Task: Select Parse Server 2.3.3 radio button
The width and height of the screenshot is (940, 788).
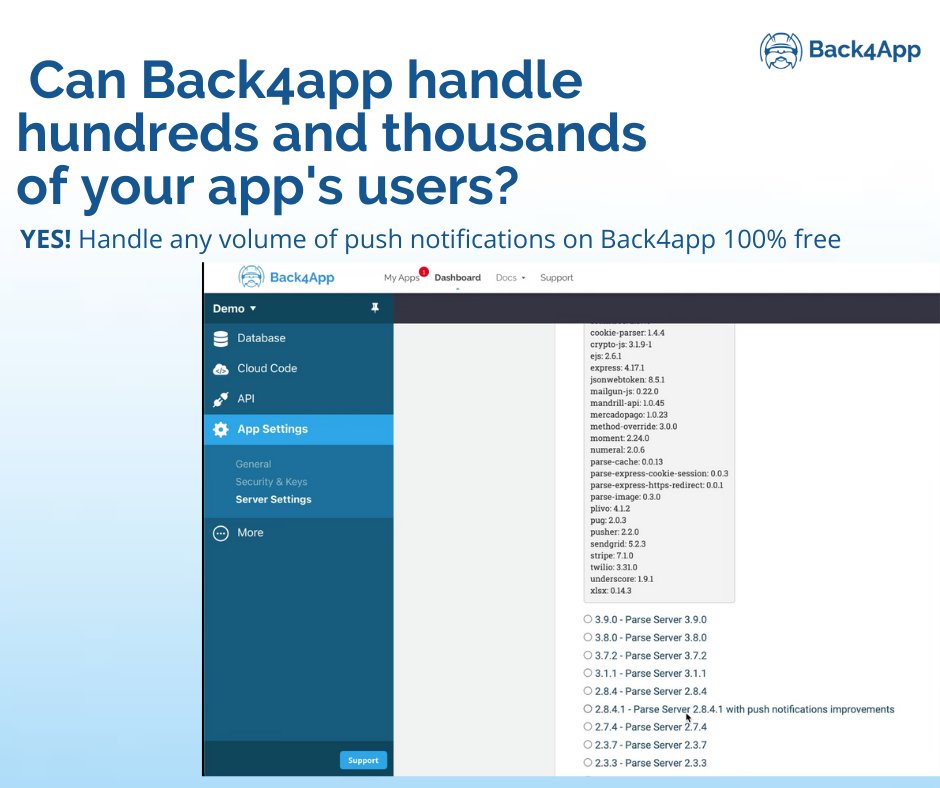Action: pos(588,762)
